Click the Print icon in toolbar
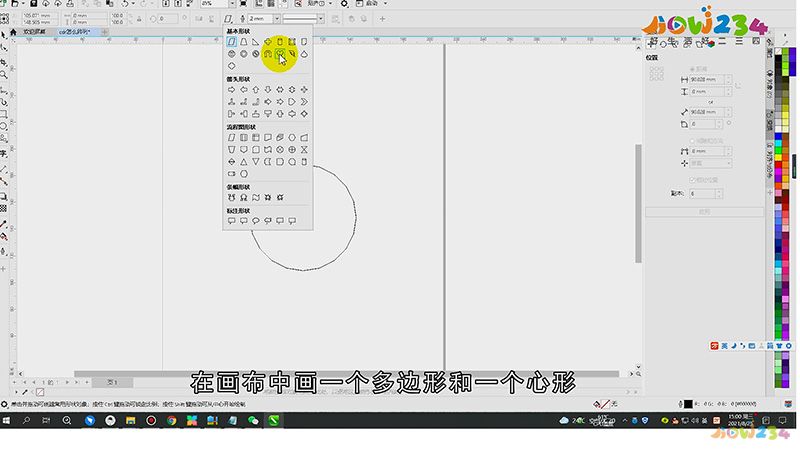This screenshot has width=800, height=450. coord(70,4)
